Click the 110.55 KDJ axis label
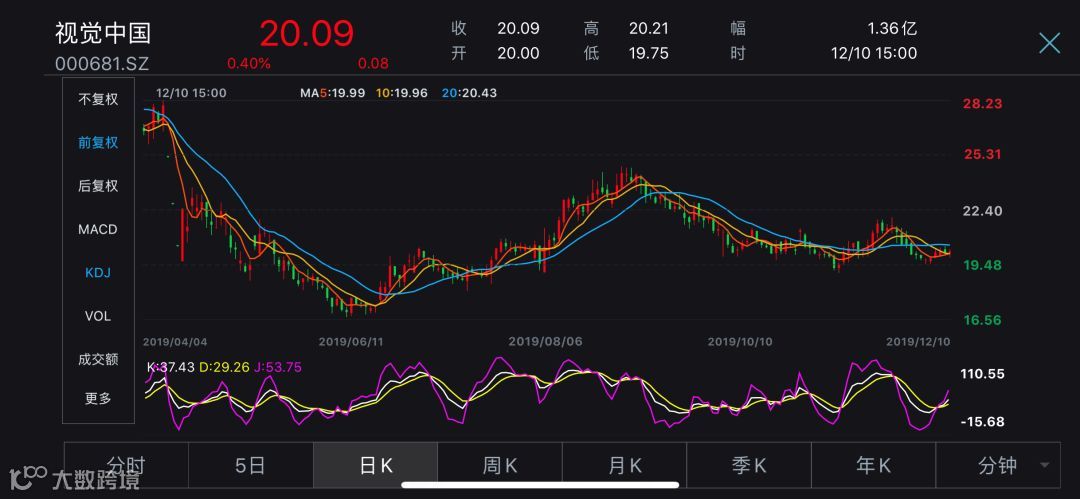The height and width of the screenshot is (499, 1080). [981, 374]
